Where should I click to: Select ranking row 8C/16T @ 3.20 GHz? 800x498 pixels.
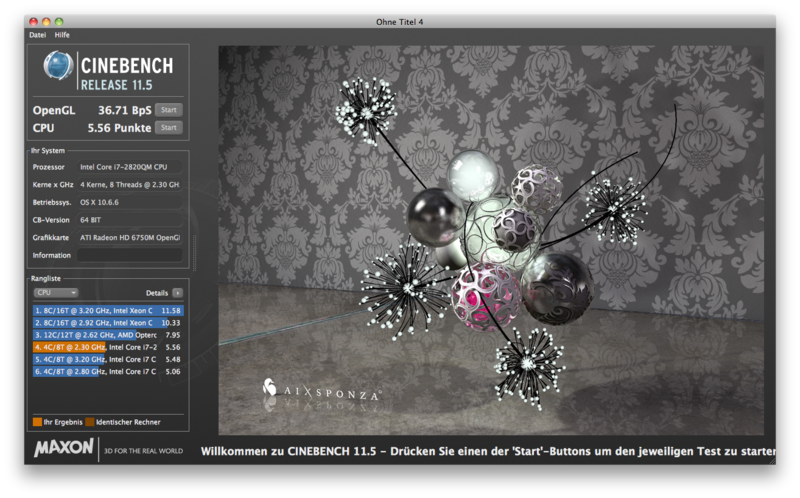tap(108, 310)
